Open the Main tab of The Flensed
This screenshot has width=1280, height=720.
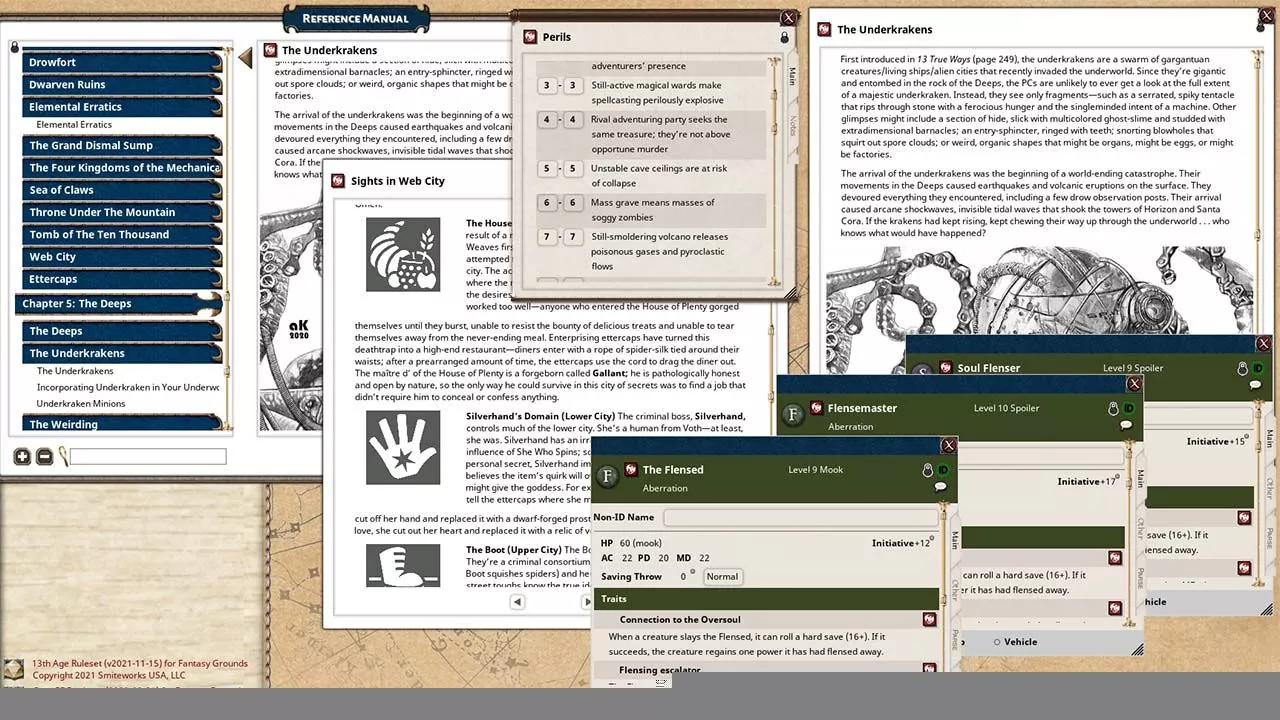(x=954, y=539)
